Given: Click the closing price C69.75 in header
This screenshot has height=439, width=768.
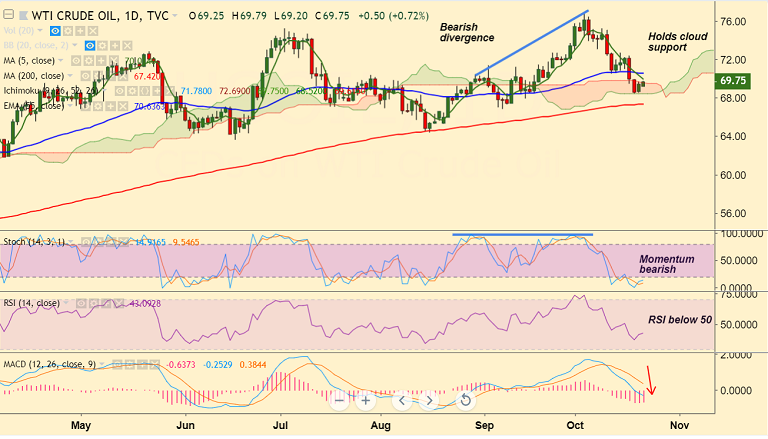Looking at the screenshot, I should 332,16.
